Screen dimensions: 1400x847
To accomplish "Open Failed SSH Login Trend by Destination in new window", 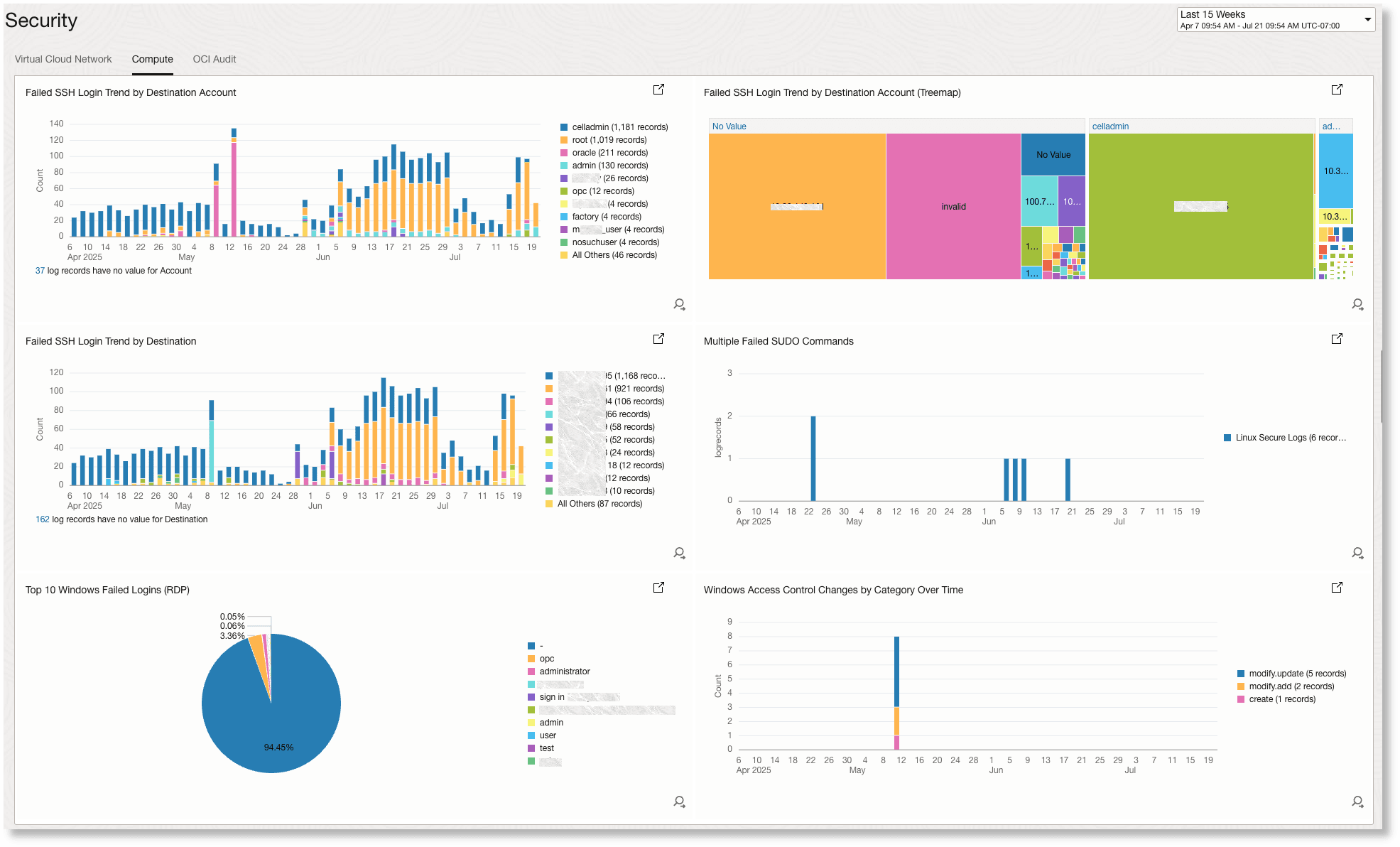I will [x=658, y=339].
